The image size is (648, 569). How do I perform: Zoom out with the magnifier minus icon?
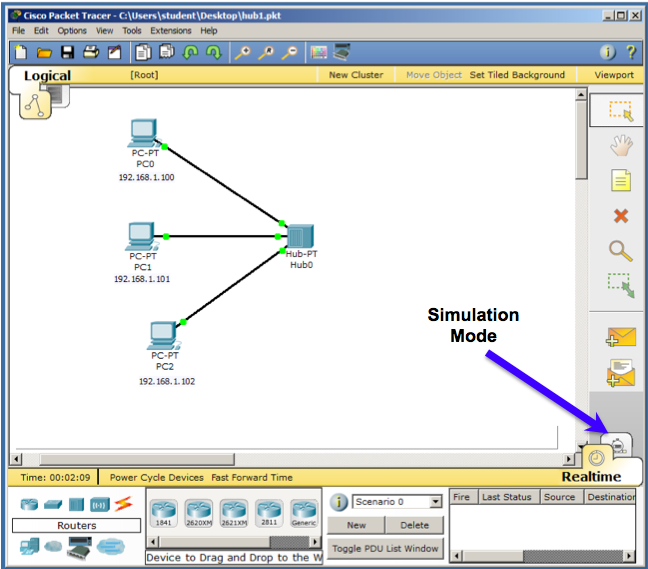pos(289,53)
